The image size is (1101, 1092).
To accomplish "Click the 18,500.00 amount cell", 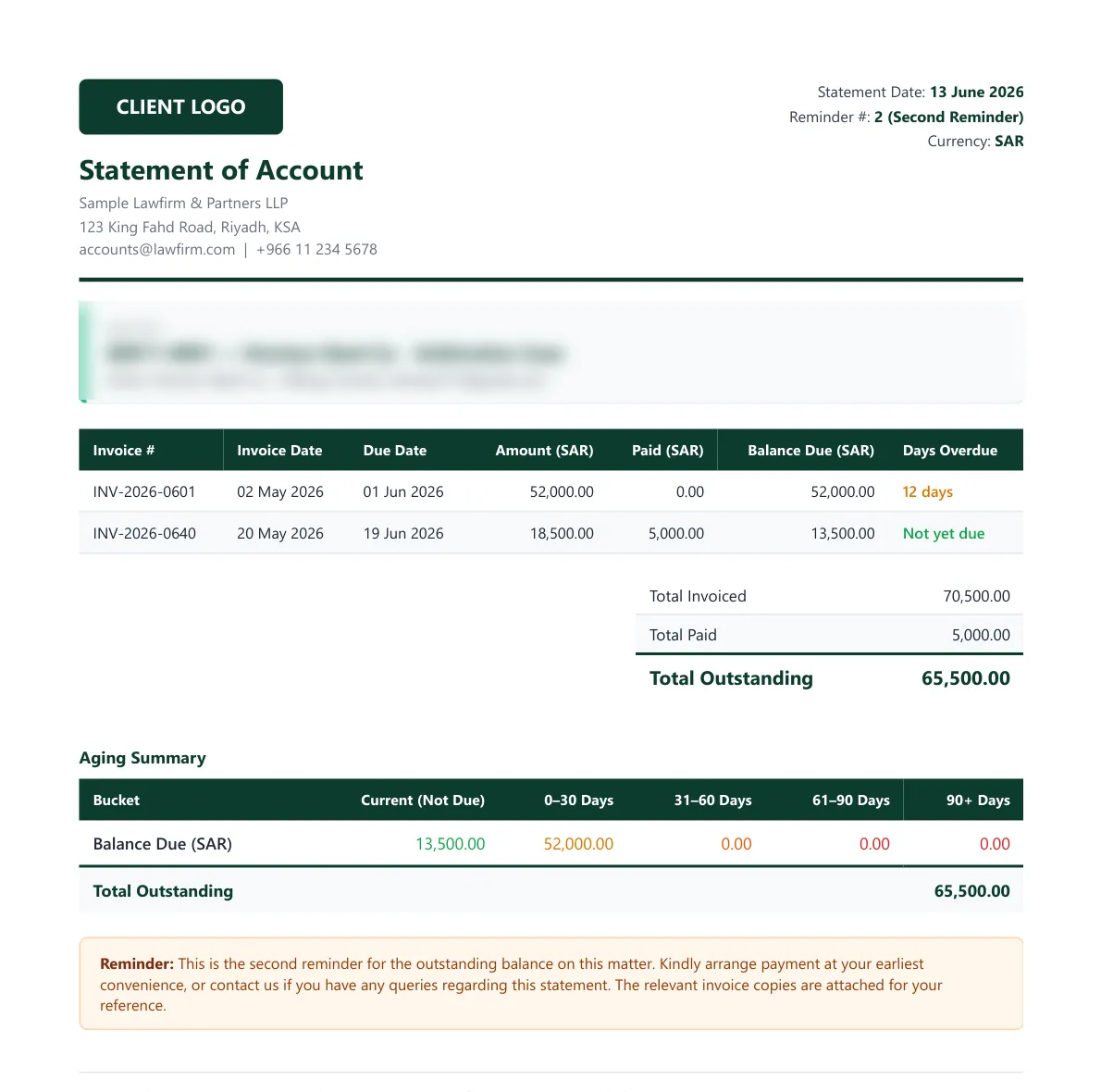I will pyautogui.click(x=562, y=533).
